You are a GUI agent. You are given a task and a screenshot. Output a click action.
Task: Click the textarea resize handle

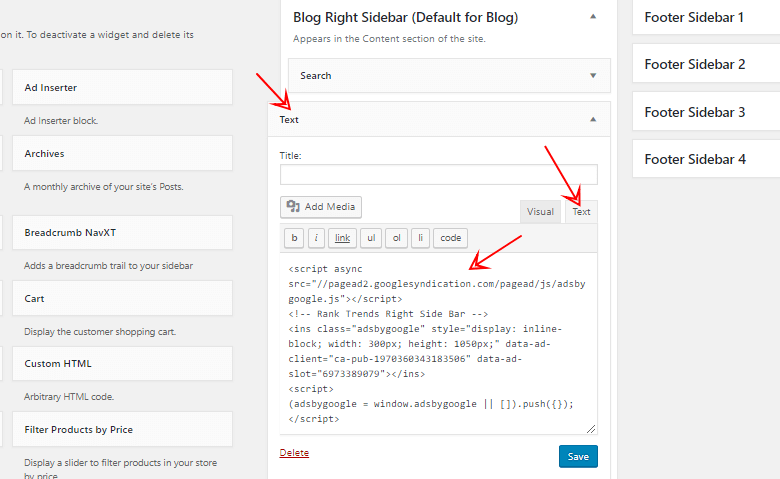591,429
